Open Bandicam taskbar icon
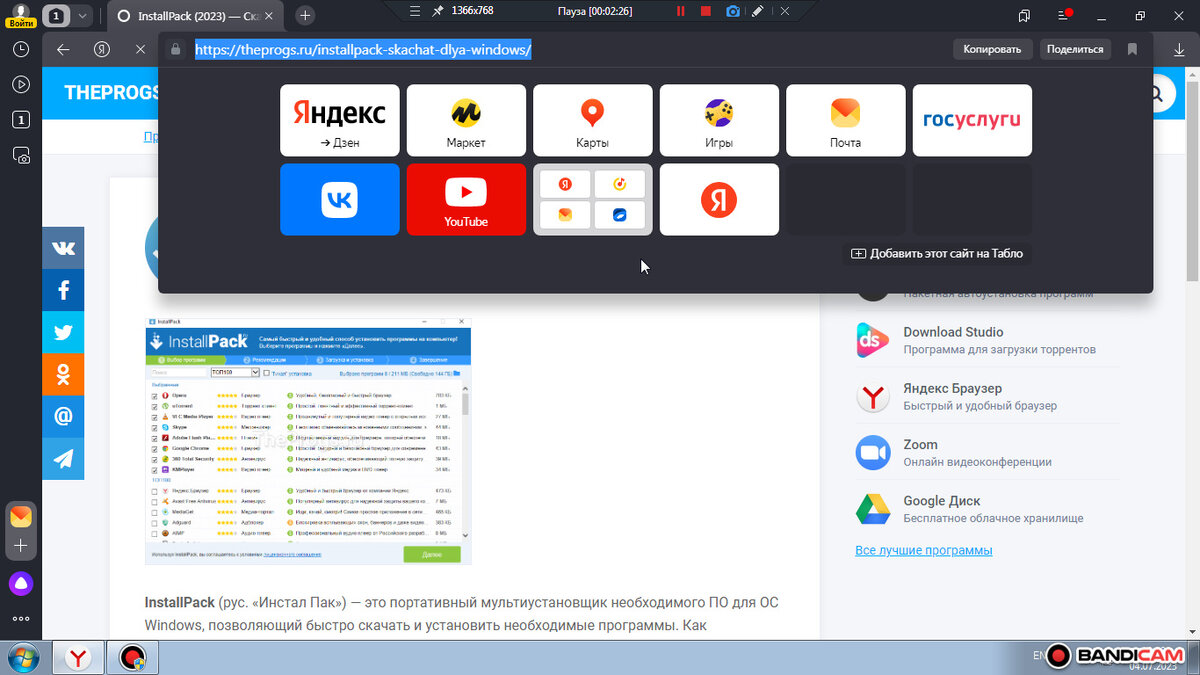Screen dimensions: 1200x675 click(x=133, y=658)
